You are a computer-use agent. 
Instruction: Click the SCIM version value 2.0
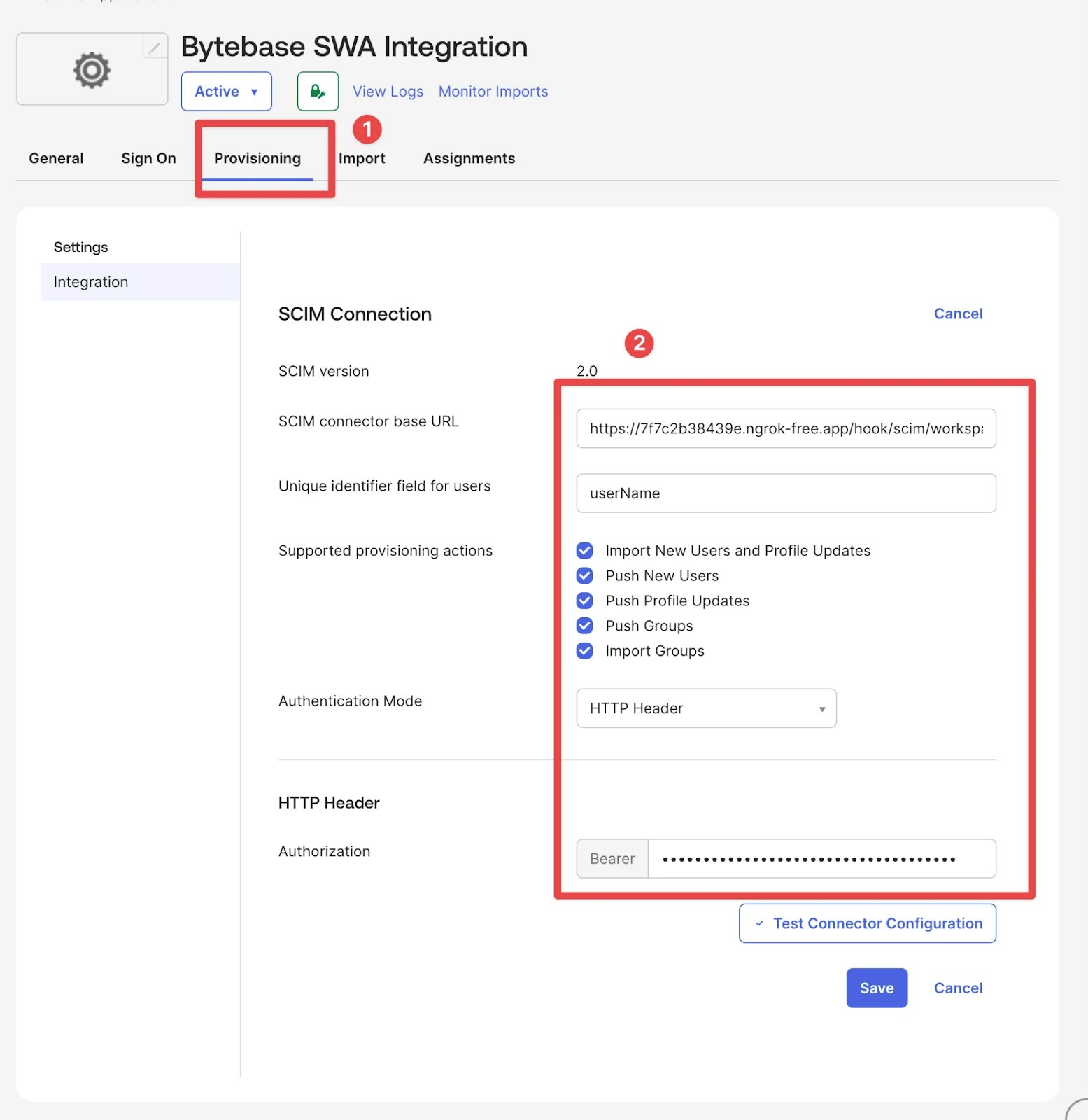pos(587,371)
